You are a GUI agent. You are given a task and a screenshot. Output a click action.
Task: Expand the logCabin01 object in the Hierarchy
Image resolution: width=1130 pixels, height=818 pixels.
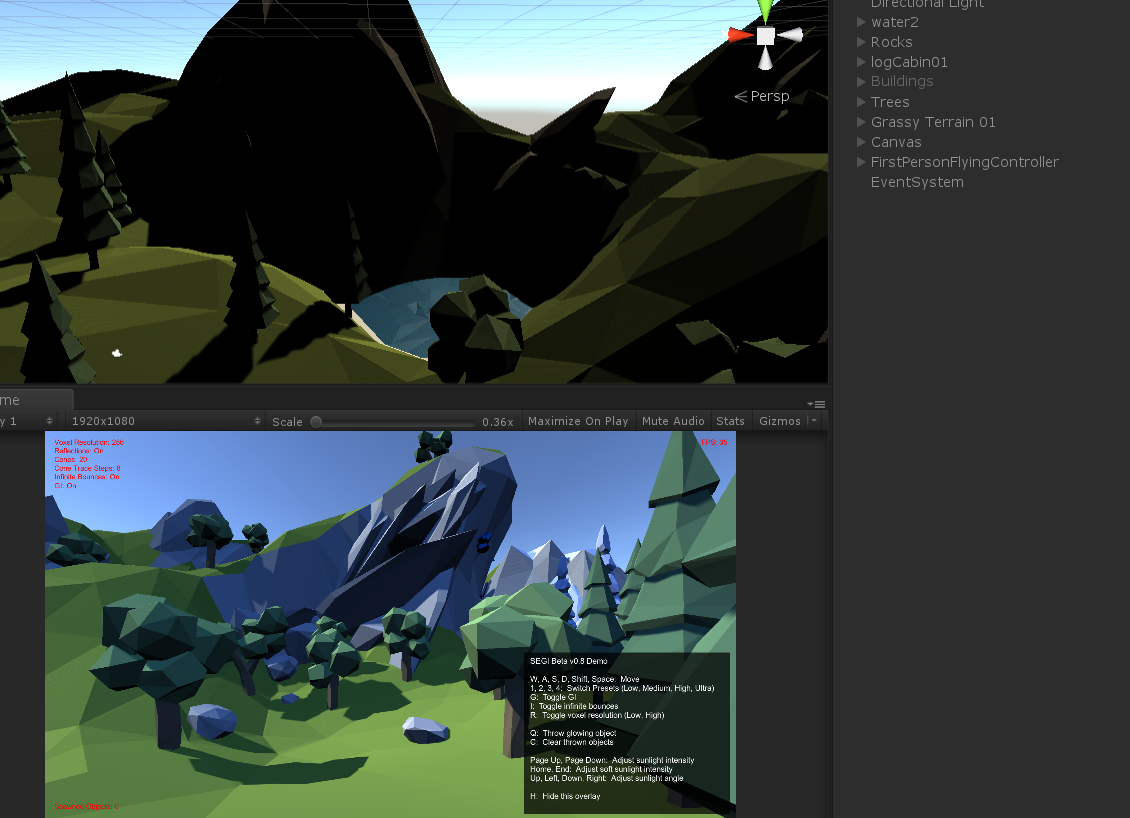pyautogui.click(x=860, y=62)
